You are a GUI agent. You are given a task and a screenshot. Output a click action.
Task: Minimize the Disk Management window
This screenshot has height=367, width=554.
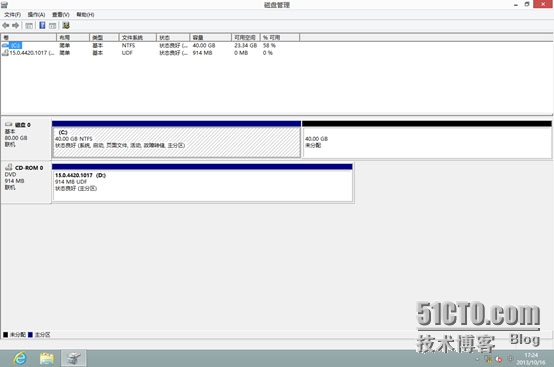[x=516, y=5]
